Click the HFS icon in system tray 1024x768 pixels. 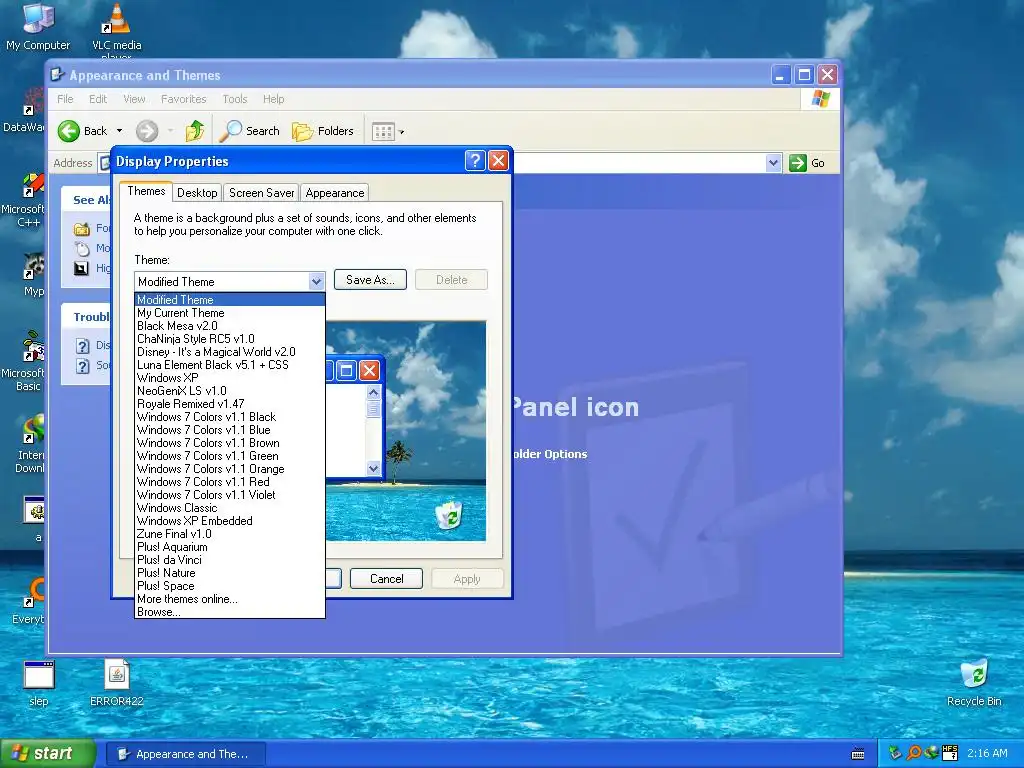click(950, 753)
